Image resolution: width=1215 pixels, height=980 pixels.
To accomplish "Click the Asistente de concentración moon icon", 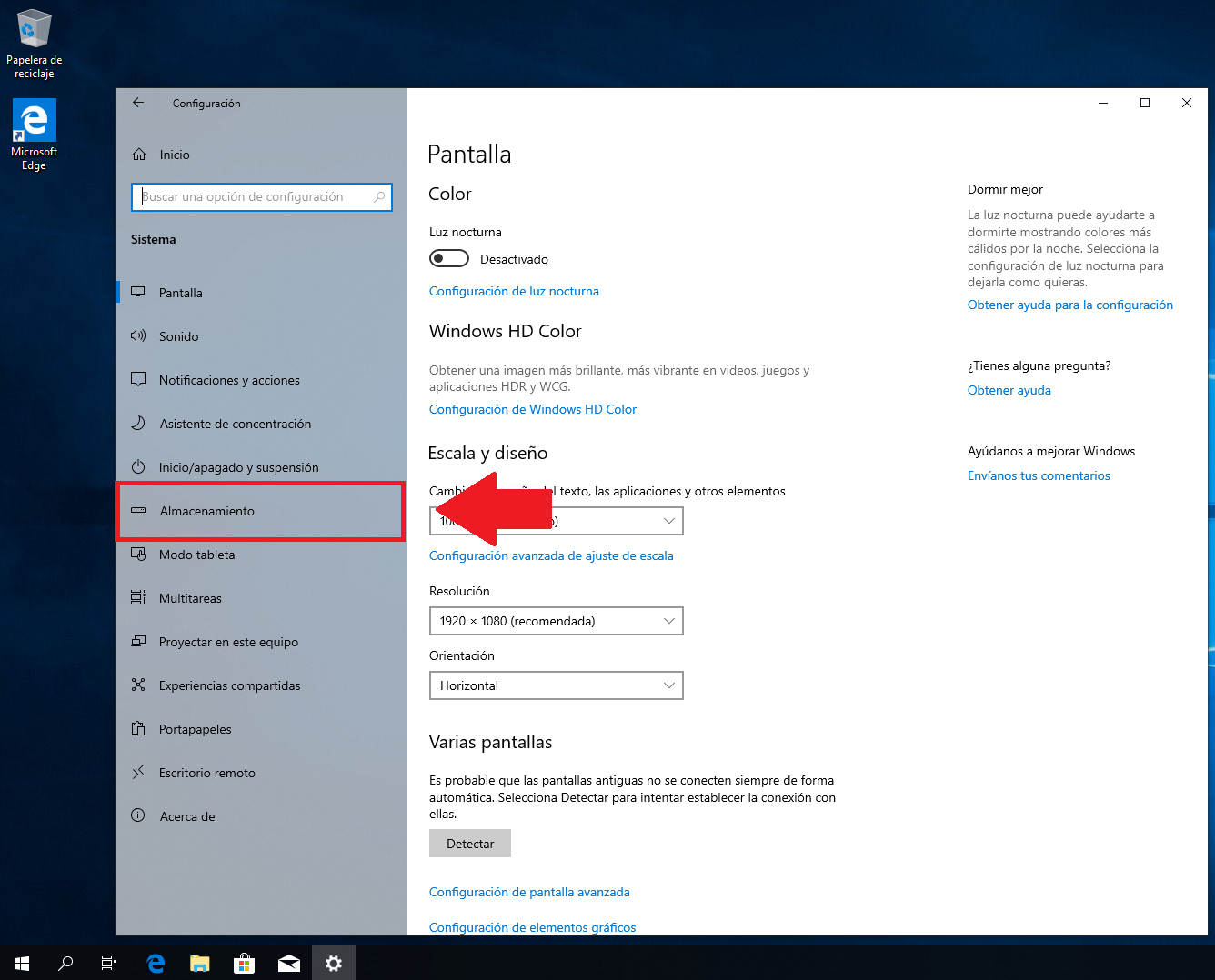I will pos(138,424).
